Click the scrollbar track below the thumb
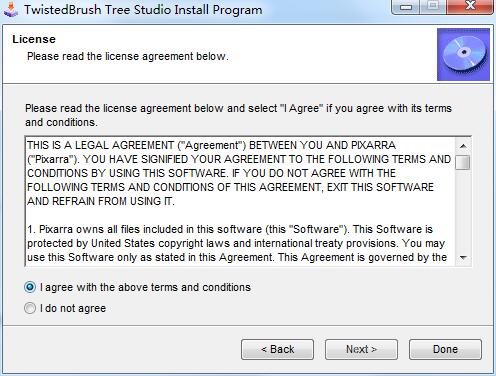This screenshot has height=376, width=496. click(x=463, y=210)
